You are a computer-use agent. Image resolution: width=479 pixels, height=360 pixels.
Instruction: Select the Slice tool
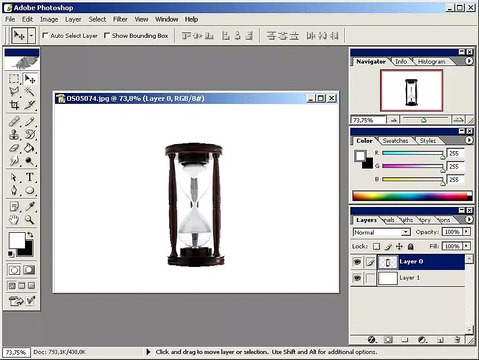pos(30,105)
